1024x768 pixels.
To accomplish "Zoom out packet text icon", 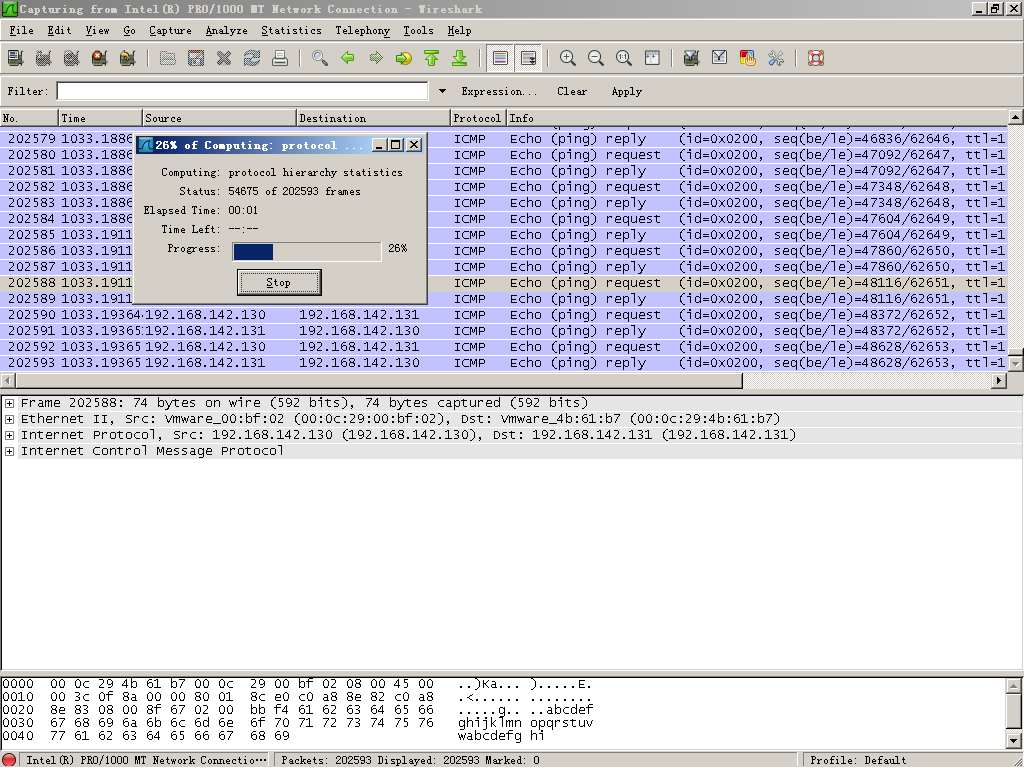I will [596, 58].
